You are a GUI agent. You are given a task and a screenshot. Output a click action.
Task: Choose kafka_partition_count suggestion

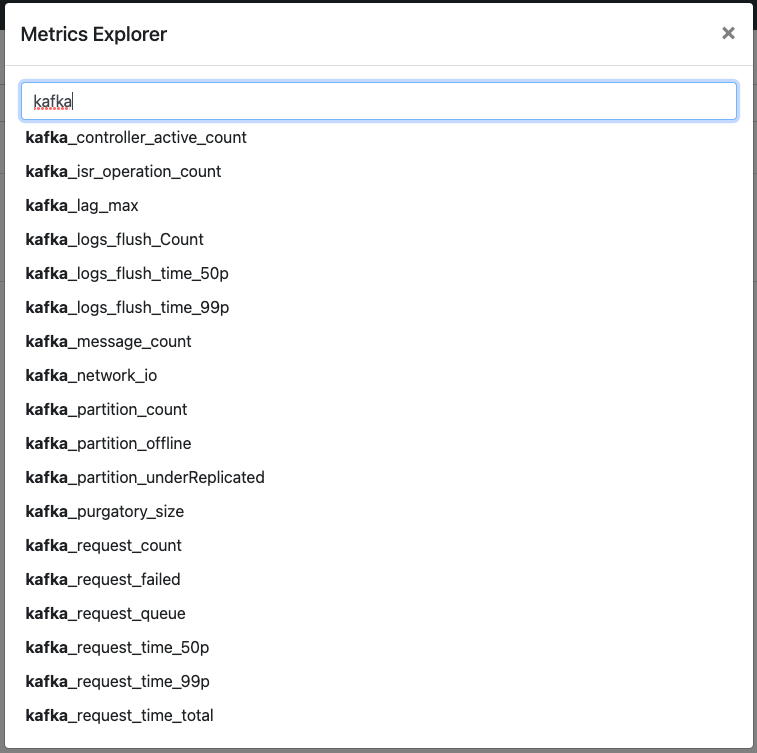coord(107,409)
